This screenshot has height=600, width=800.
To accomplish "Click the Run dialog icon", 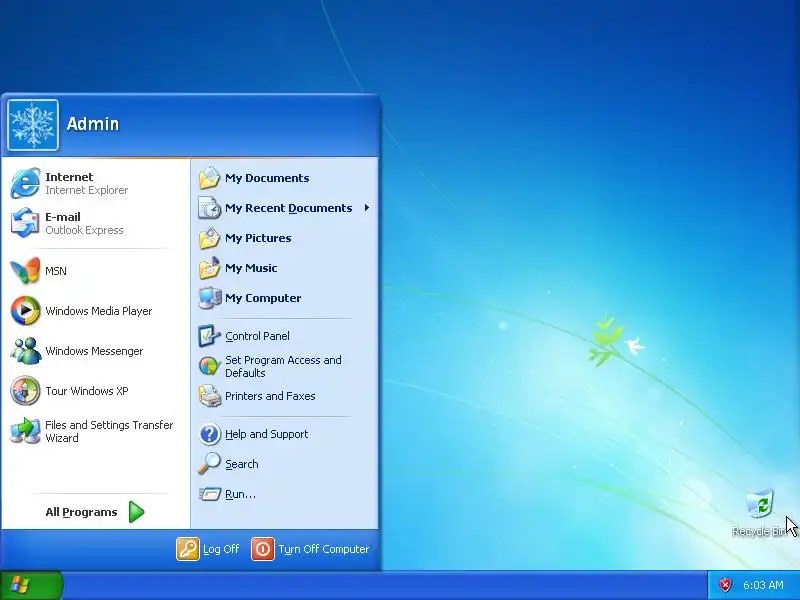I will (x=209, y=494).
